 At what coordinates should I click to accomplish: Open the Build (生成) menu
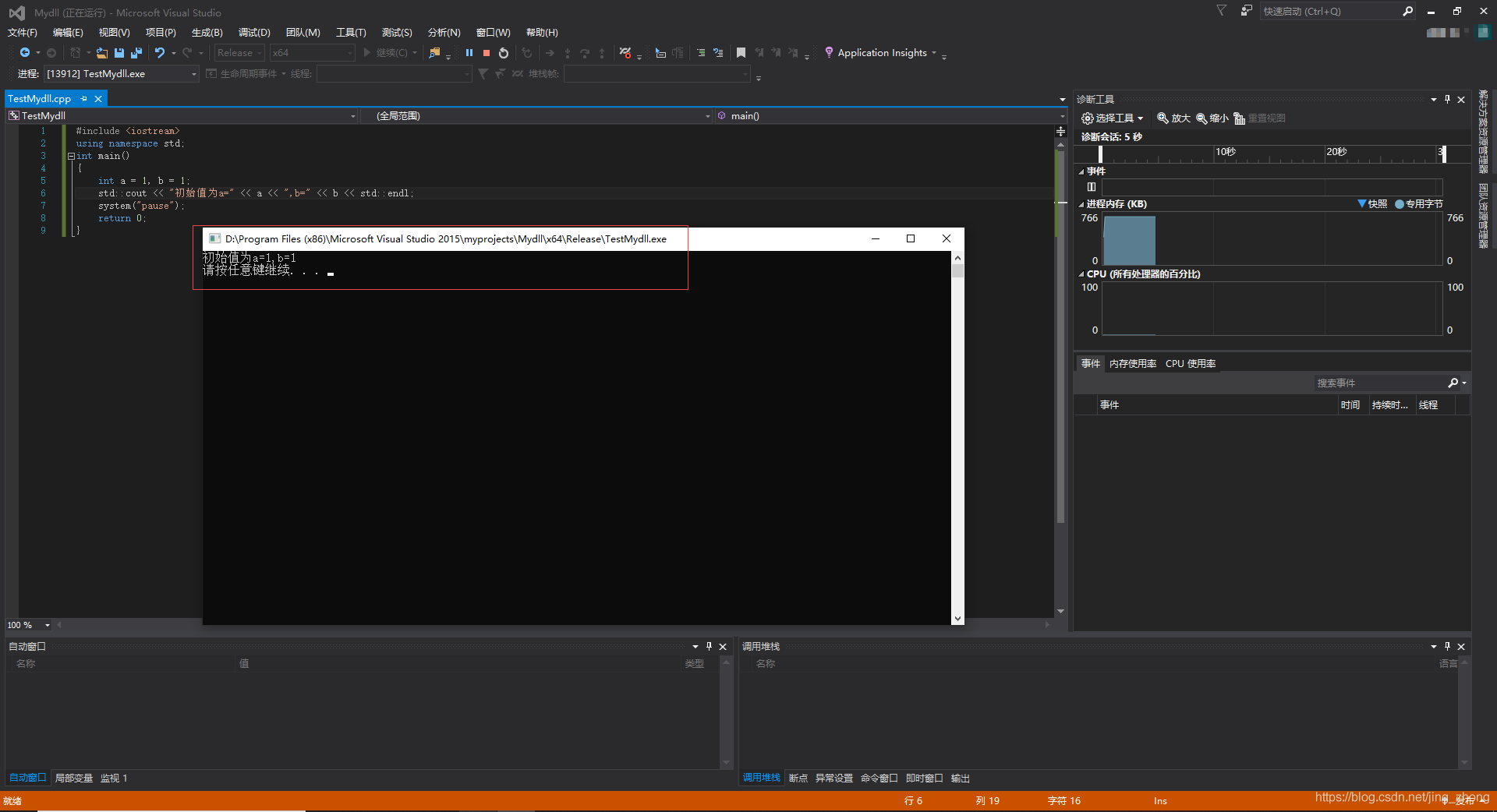[207, 32]
